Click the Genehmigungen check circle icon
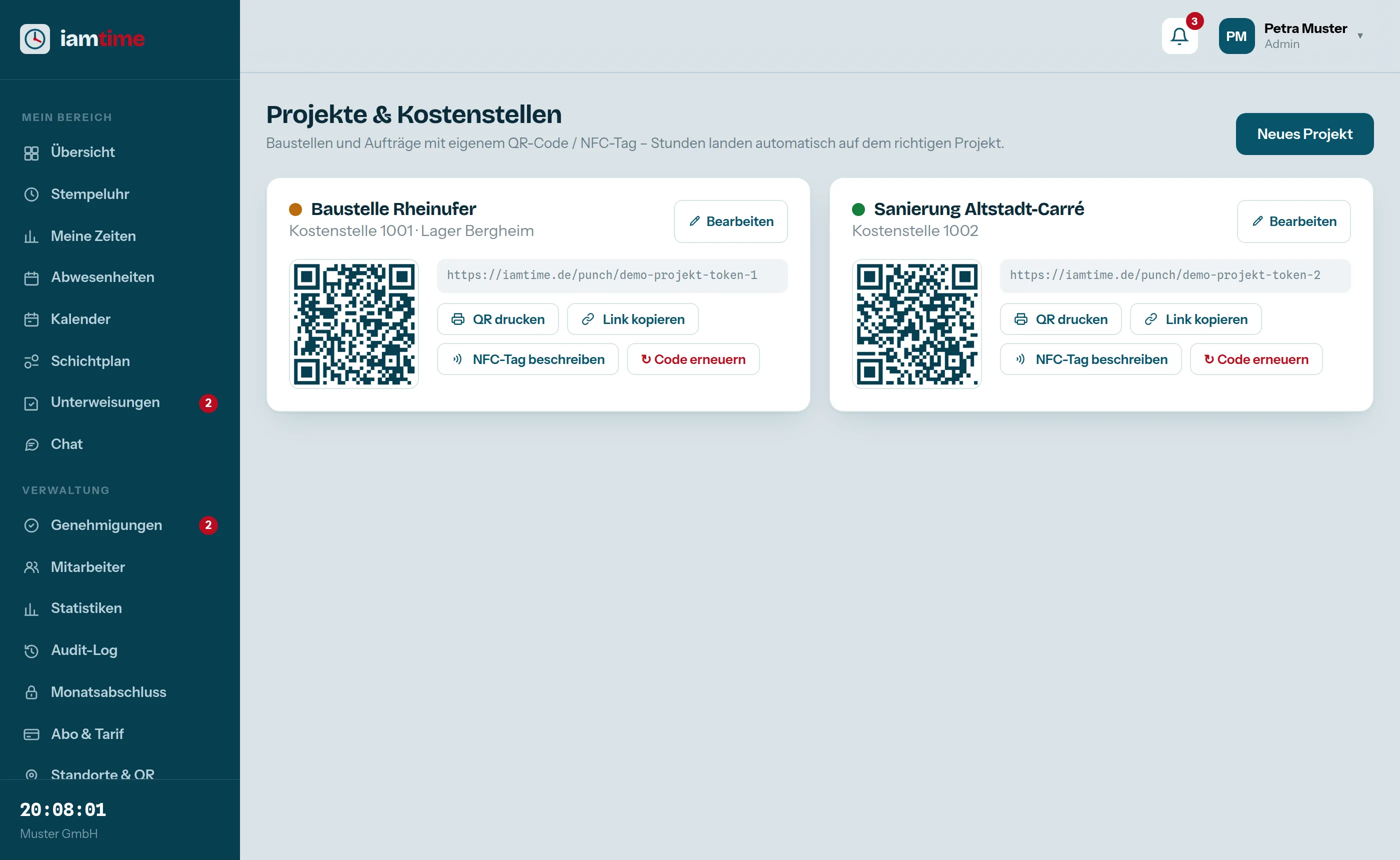 point(31,525)
